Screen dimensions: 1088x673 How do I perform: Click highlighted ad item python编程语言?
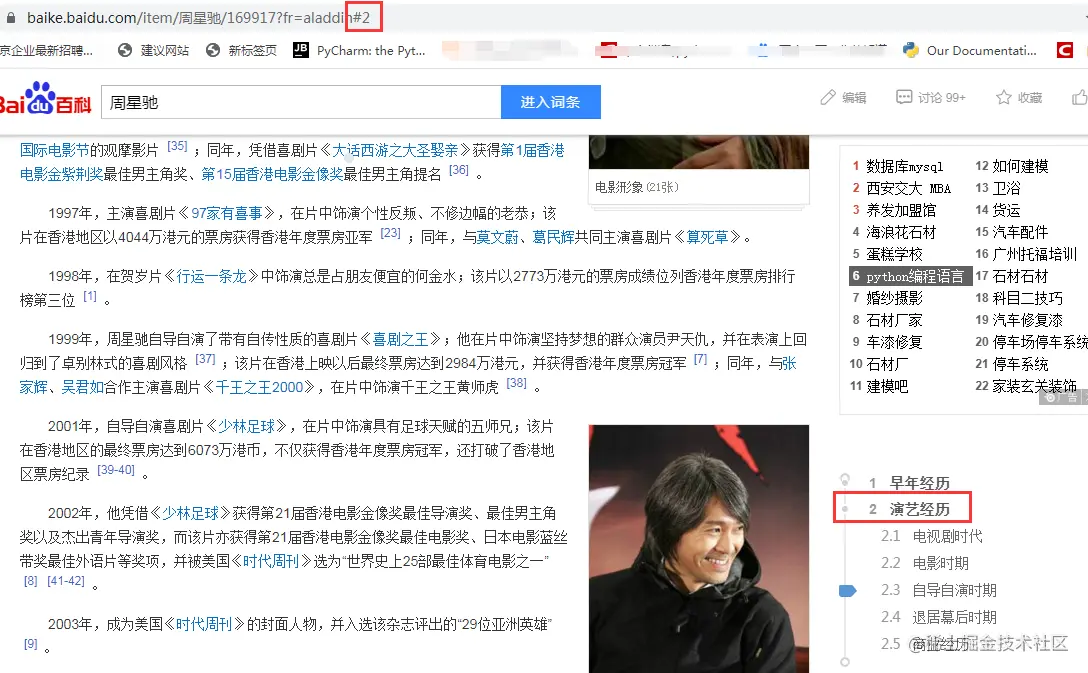[910, 276]
